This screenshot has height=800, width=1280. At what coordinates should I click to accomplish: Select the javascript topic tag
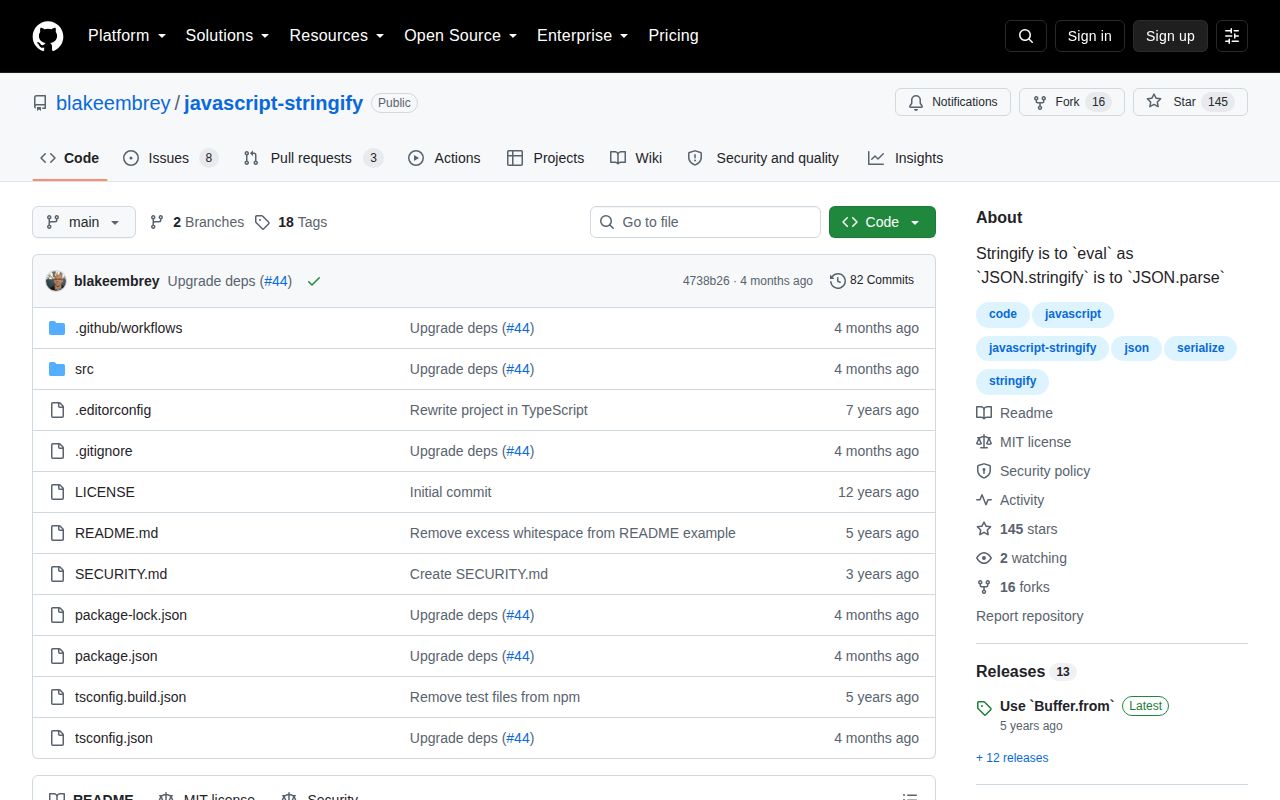click(x=1073, y=314)
